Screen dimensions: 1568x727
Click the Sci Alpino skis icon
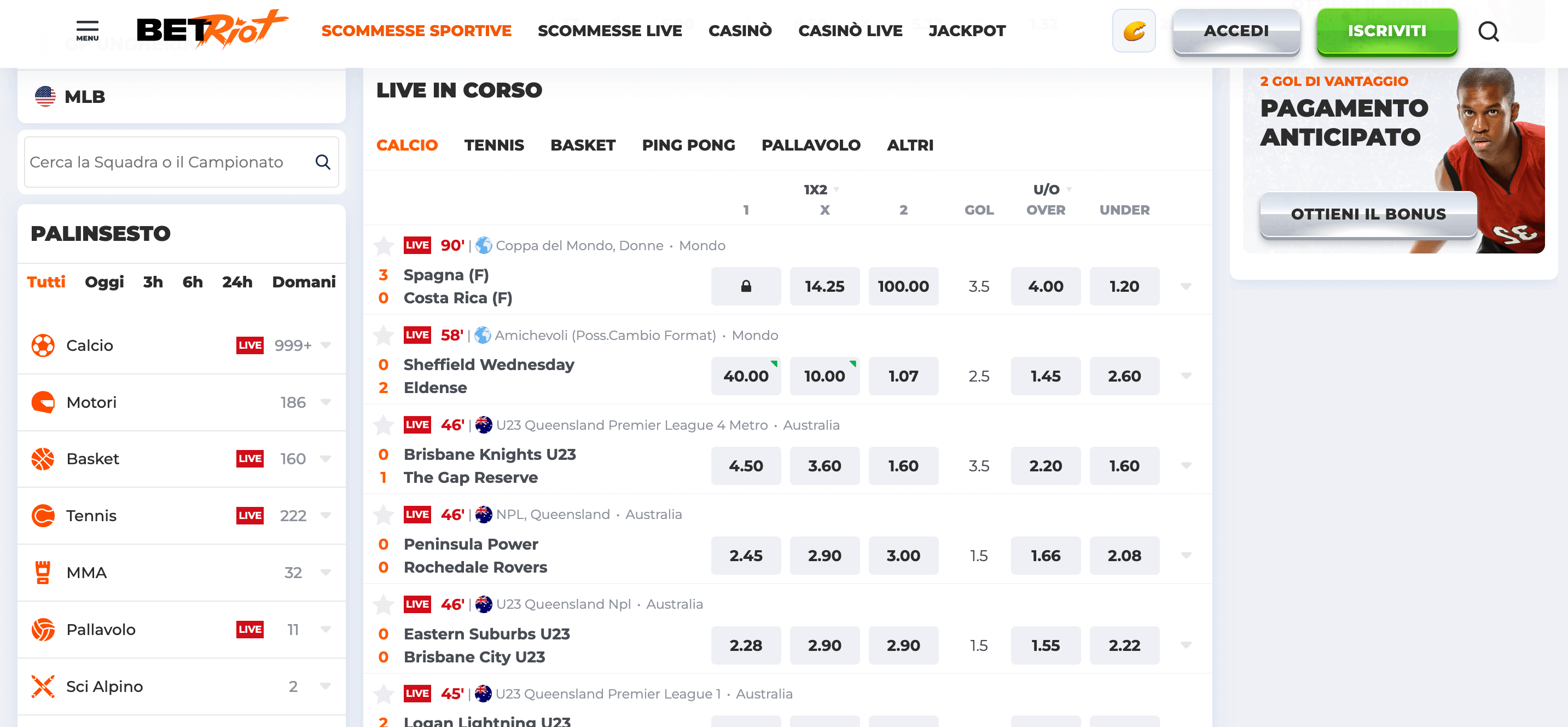click(44, 685)
